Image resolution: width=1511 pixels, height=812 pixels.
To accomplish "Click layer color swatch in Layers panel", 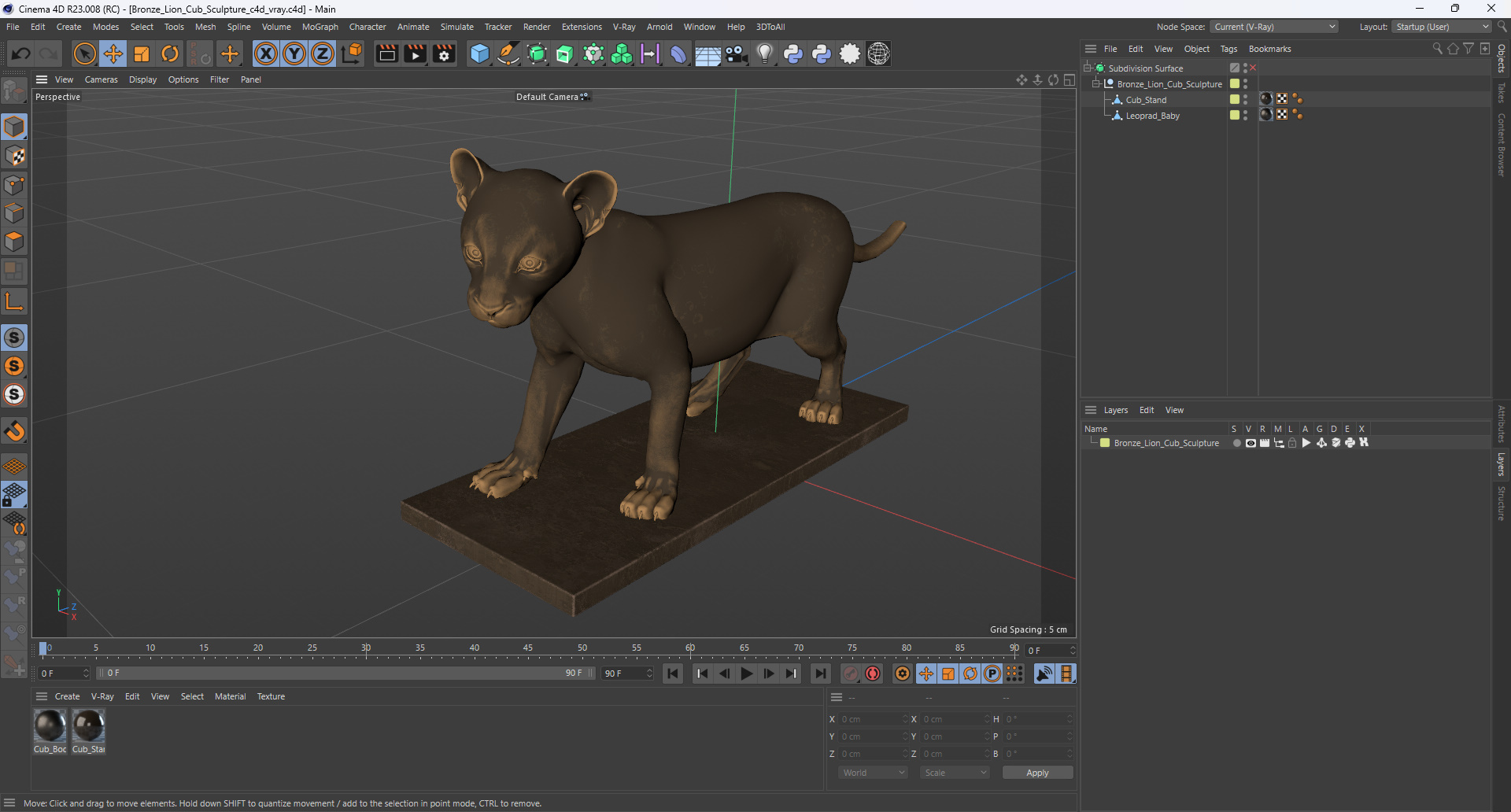I will pyautogui.click(x=1105, y=443).
